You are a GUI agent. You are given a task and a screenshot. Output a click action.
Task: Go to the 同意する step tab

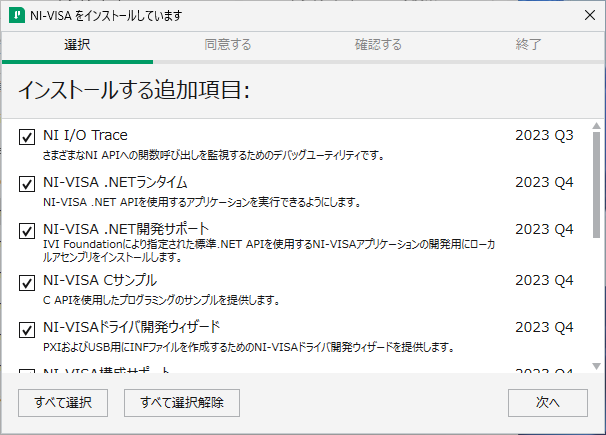coord(228,45)
